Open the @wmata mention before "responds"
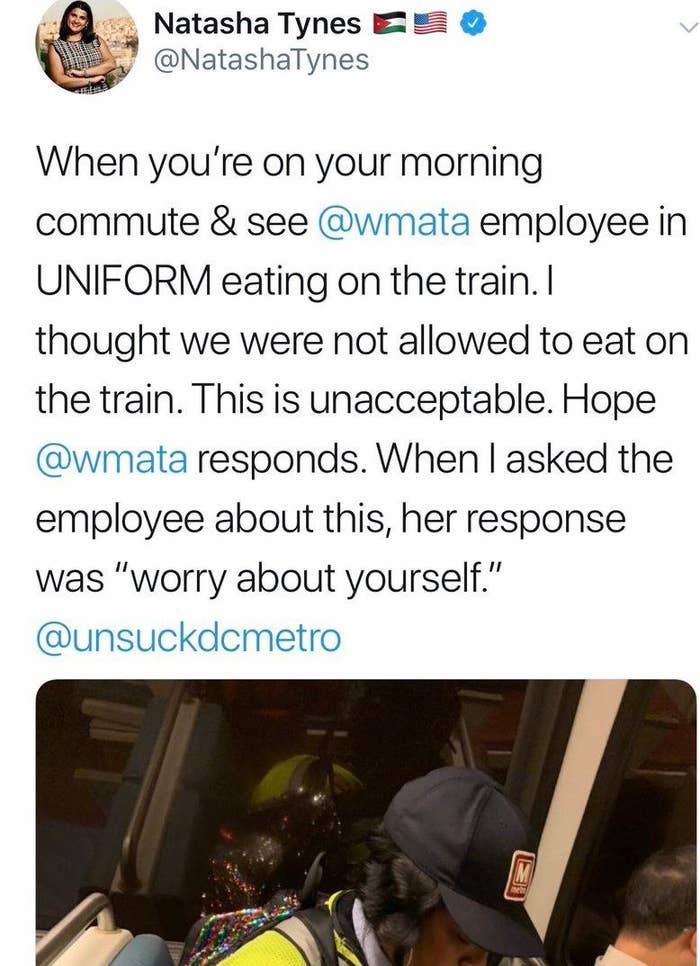Viewport: 700px width, 966px height. point(112,460)
